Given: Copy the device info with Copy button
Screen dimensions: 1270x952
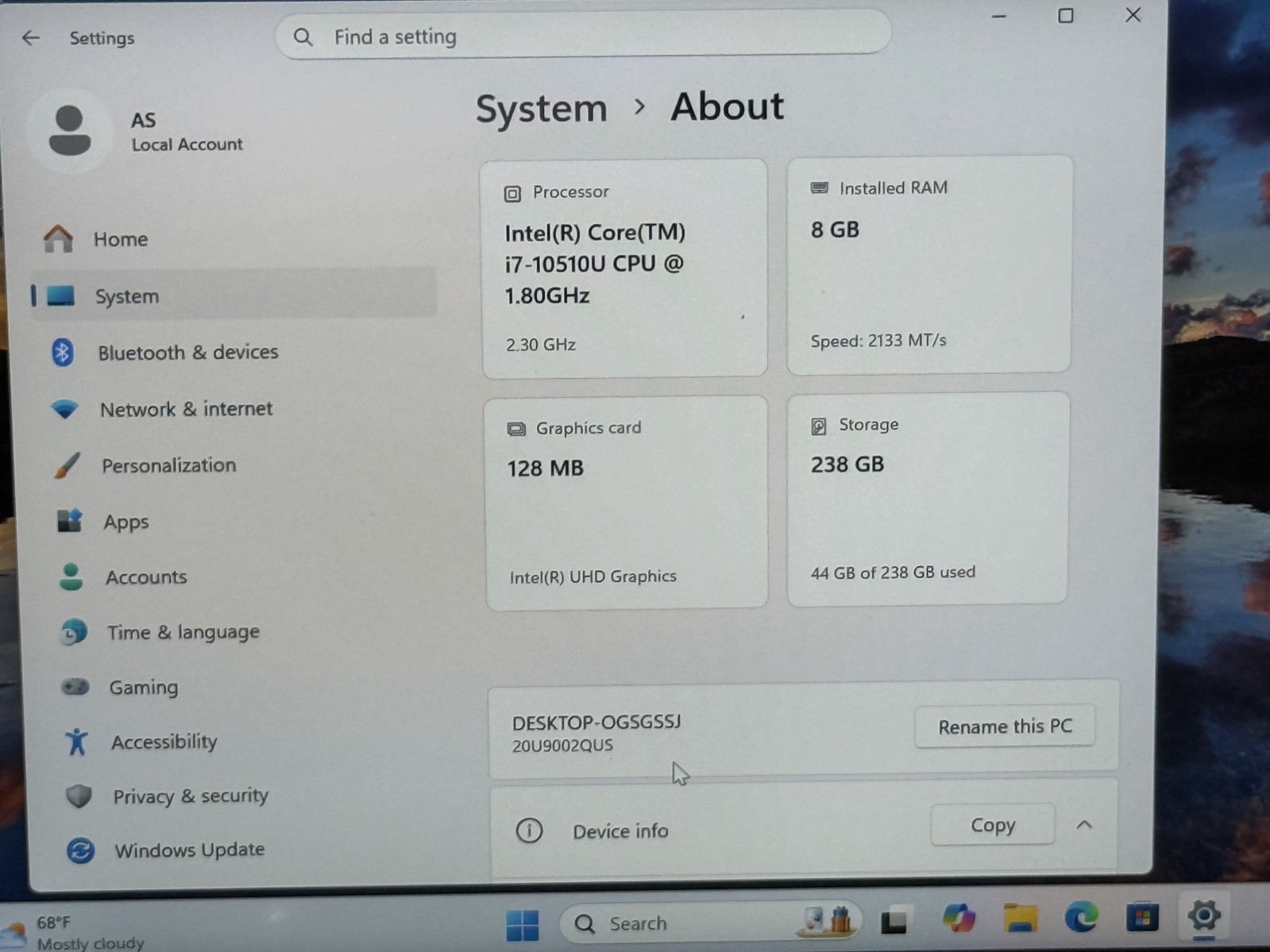Looking at the screenshot, I should (993, 826).
